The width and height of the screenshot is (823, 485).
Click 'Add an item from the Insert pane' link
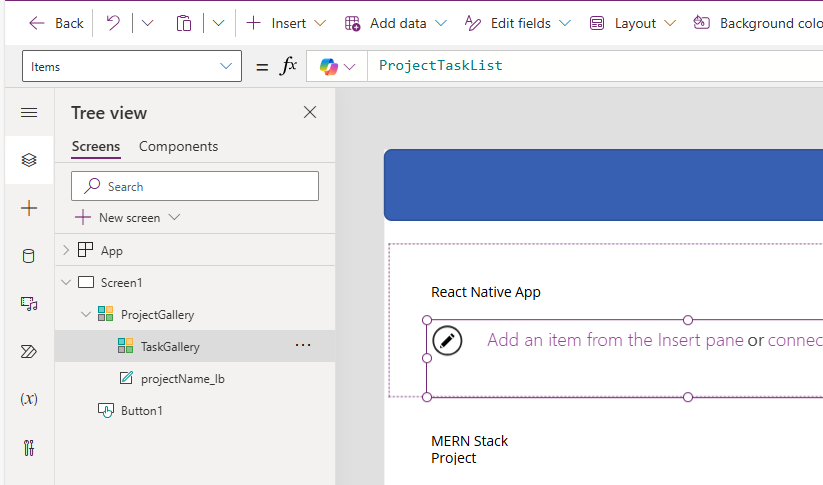[615, 340]
